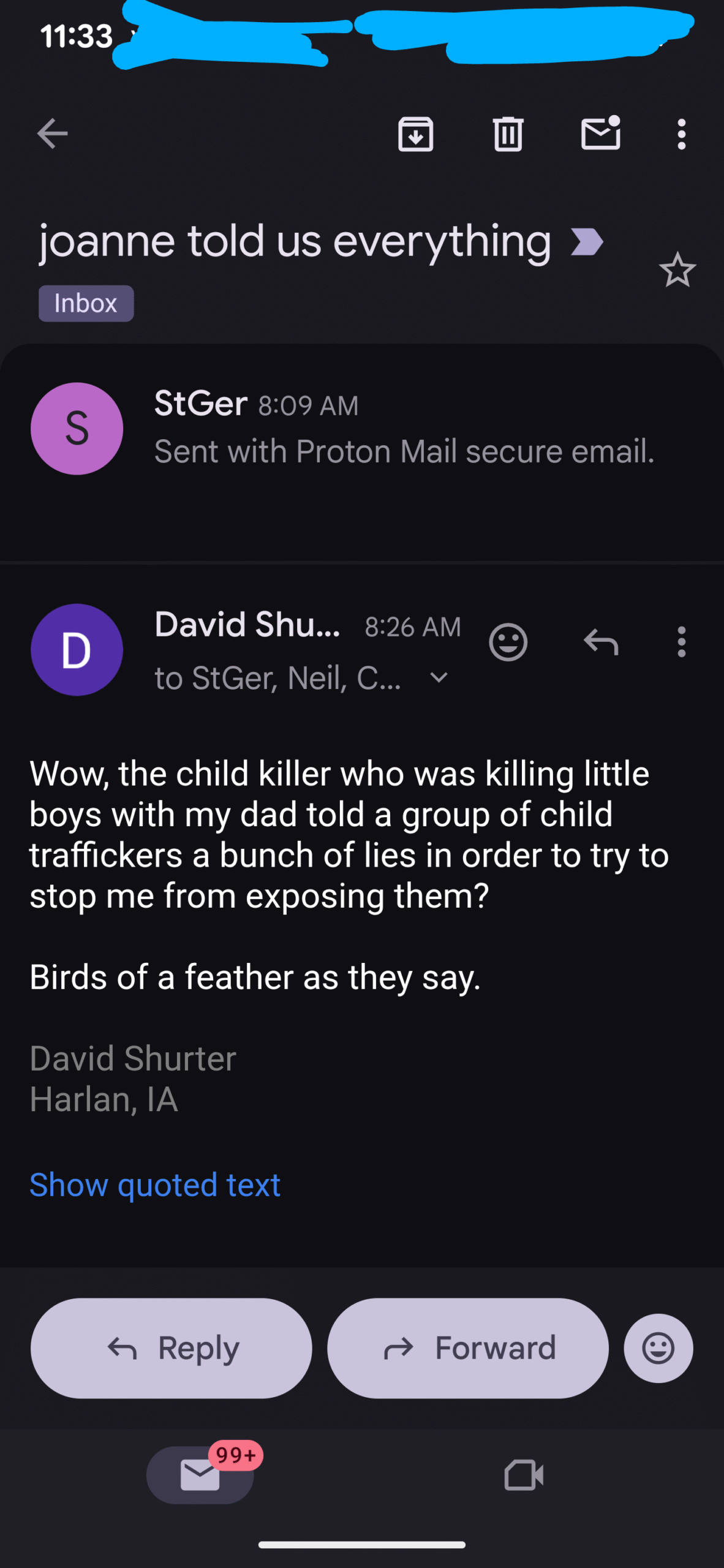Open David's message three-dot options

681,642
